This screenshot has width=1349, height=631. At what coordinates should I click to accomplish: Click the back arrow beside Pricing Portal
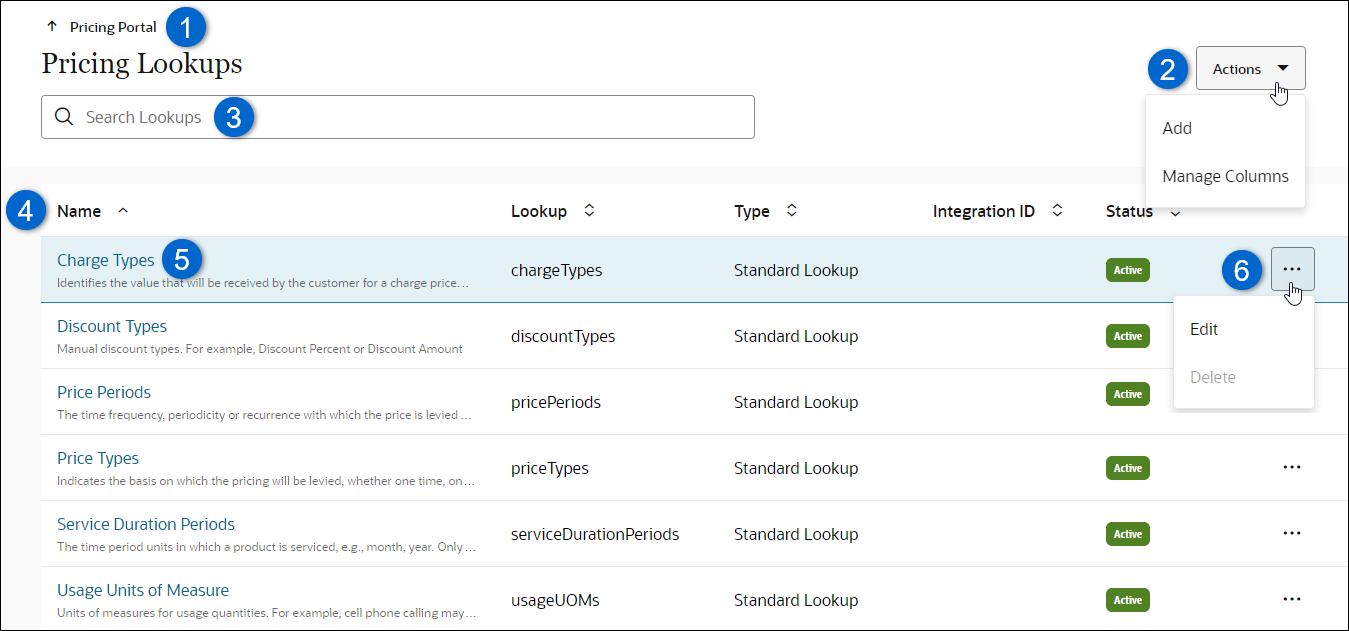click(52, 26)
